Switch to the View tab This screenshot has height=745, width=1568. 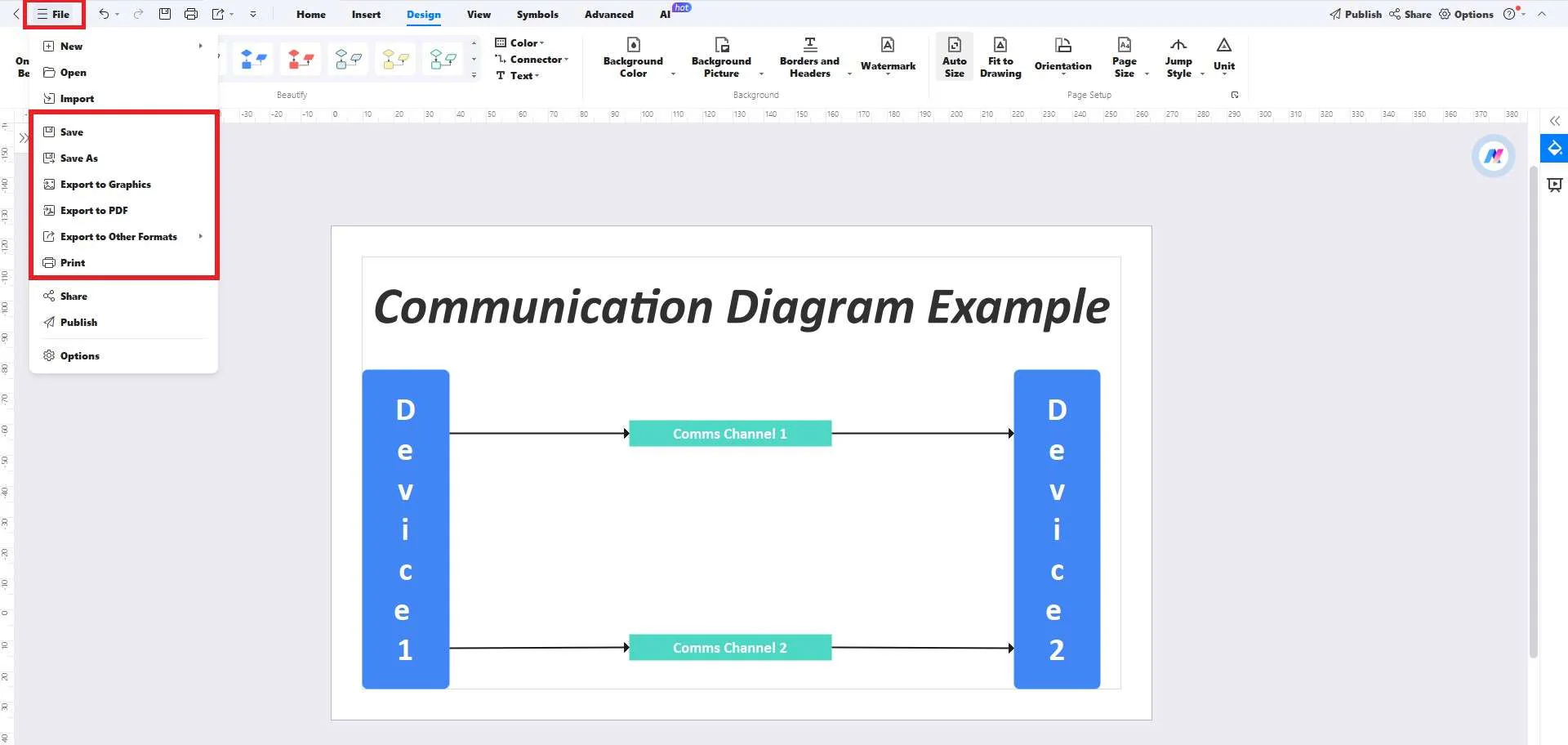[479, 14]
